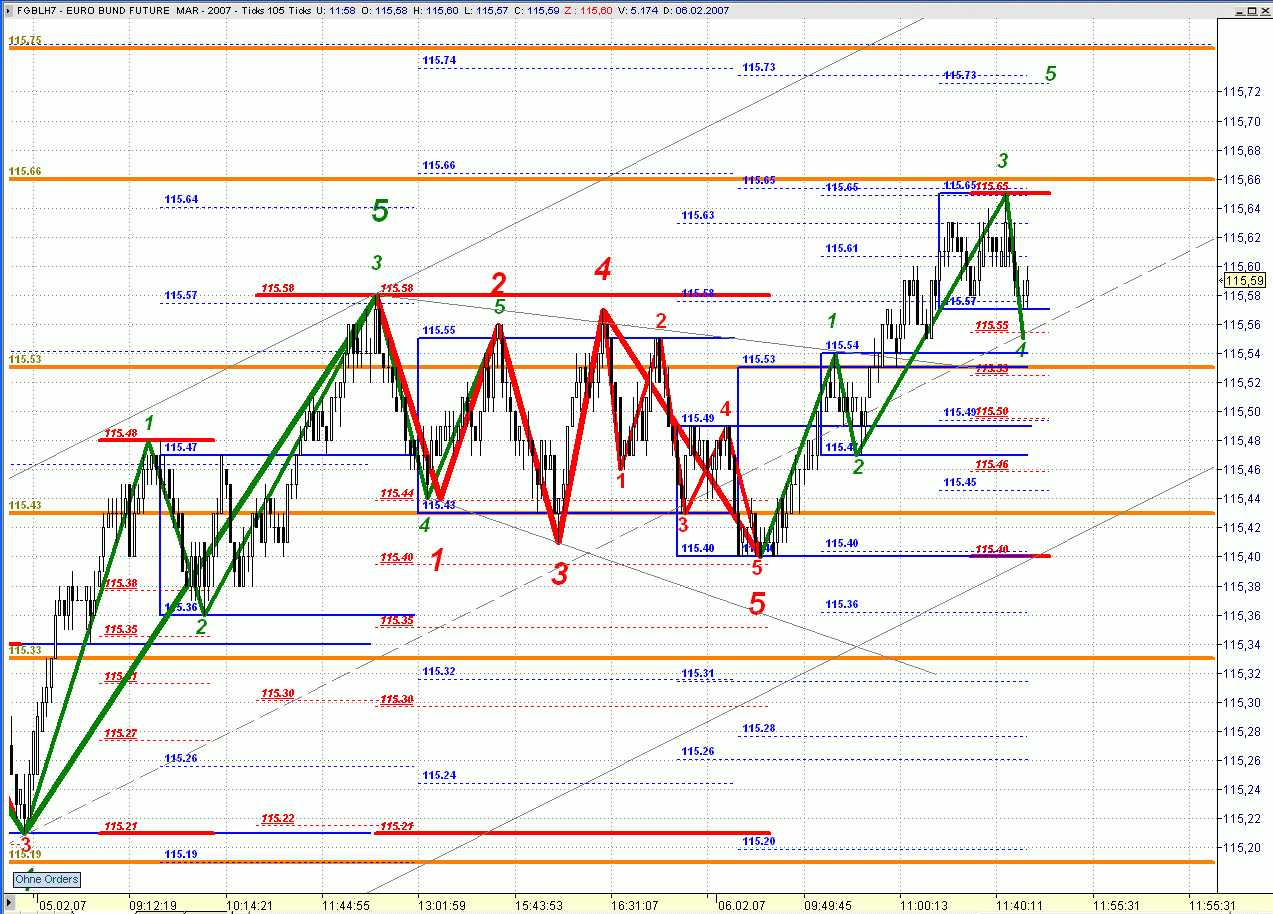Click the 13:01:59 time axis label
Screen dimensions: 1273x914
tap(441, 905)
